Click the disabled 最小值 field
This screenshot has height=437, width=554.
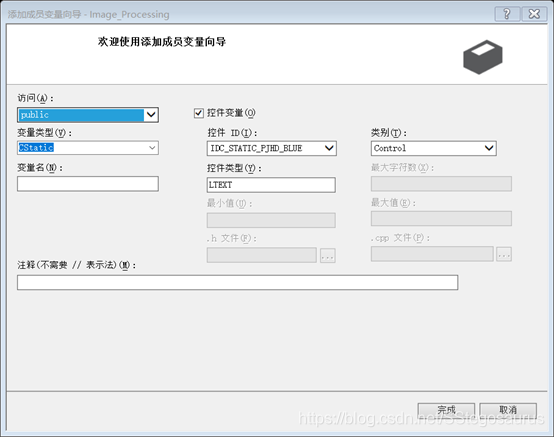[271, 220]
